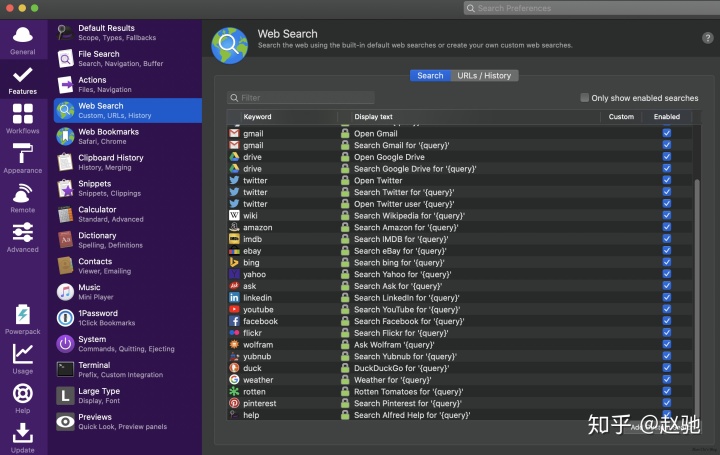Select Calculator feature
This screenshot has width=720, height=455.
[x=128, y=214]
